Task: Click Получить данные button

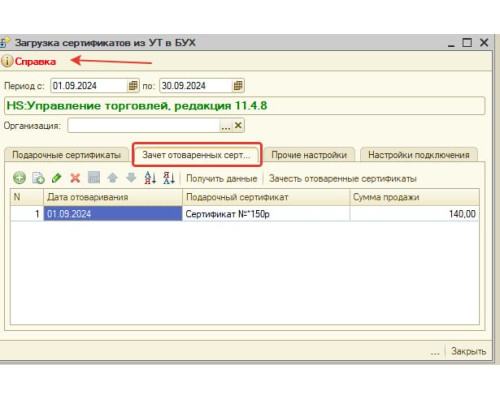Action: pyautogui.click(x=222, y=179)
